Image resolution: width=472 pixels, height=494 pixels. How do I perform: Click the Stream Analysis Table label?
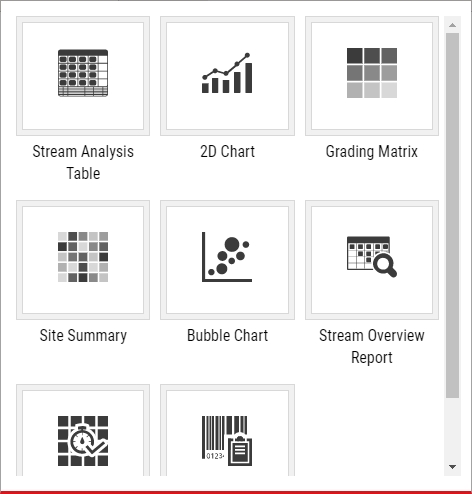(83, 162)
